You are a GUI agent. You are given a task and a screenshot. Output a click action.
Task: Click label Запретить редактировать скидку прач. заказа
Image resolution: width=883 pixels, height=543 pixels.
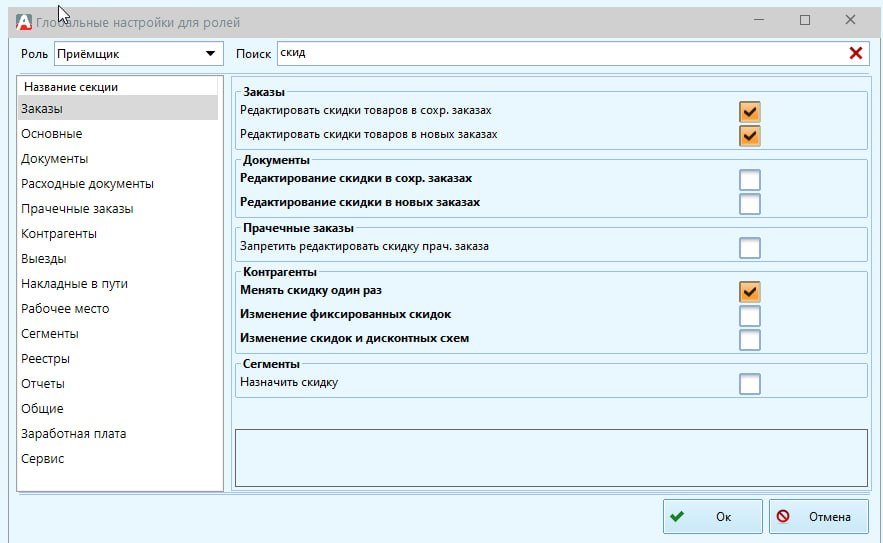(364, 246)
